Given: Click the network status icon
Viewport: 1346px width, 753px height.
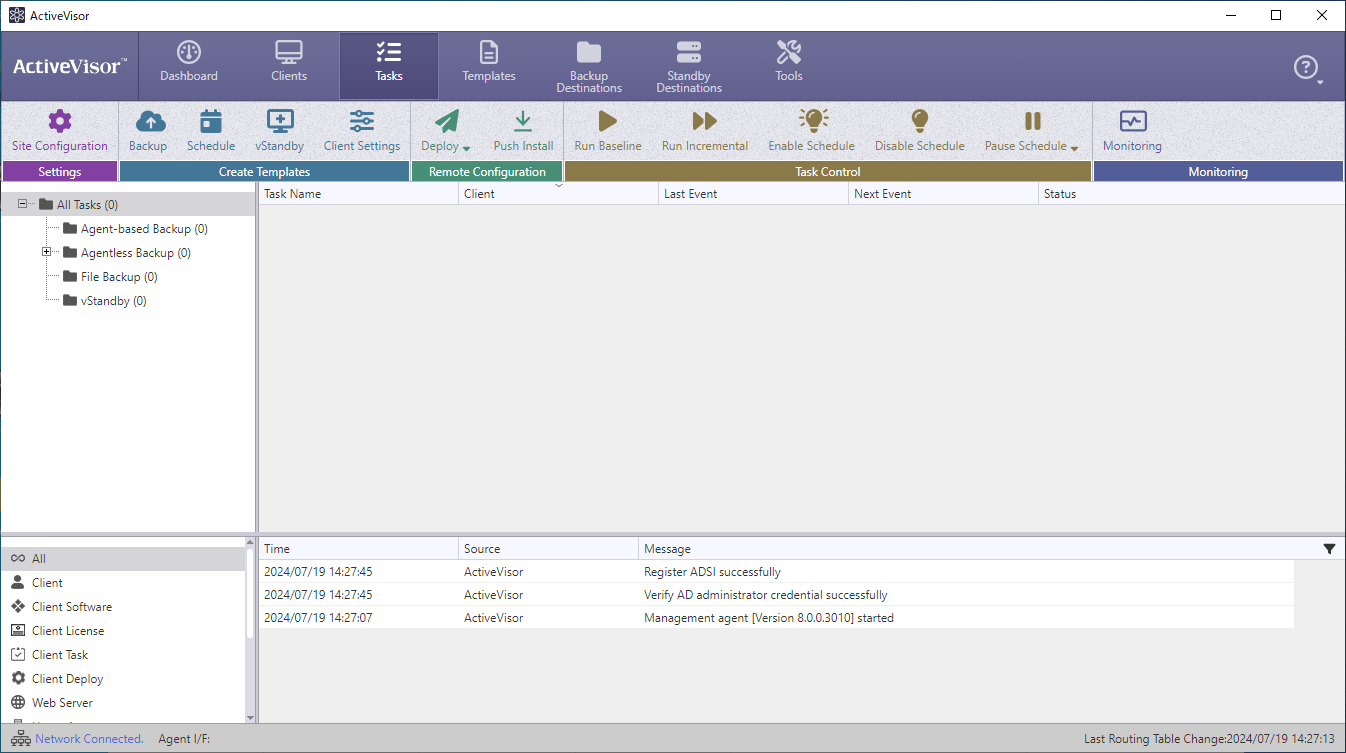Looking at the screenshot, I should (x=20, y=739).
